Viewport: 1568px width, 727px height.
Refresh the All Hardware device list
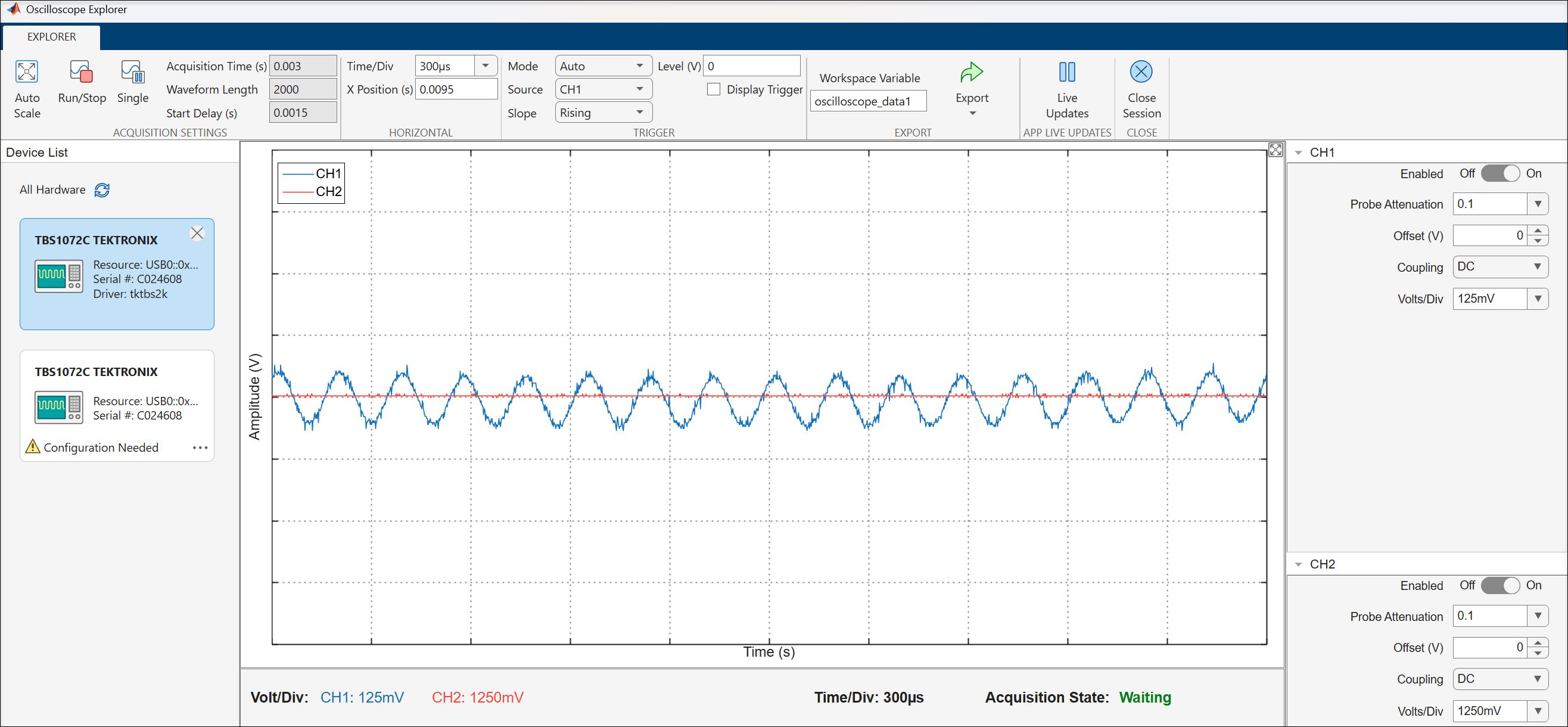click(x=102, y=190)
